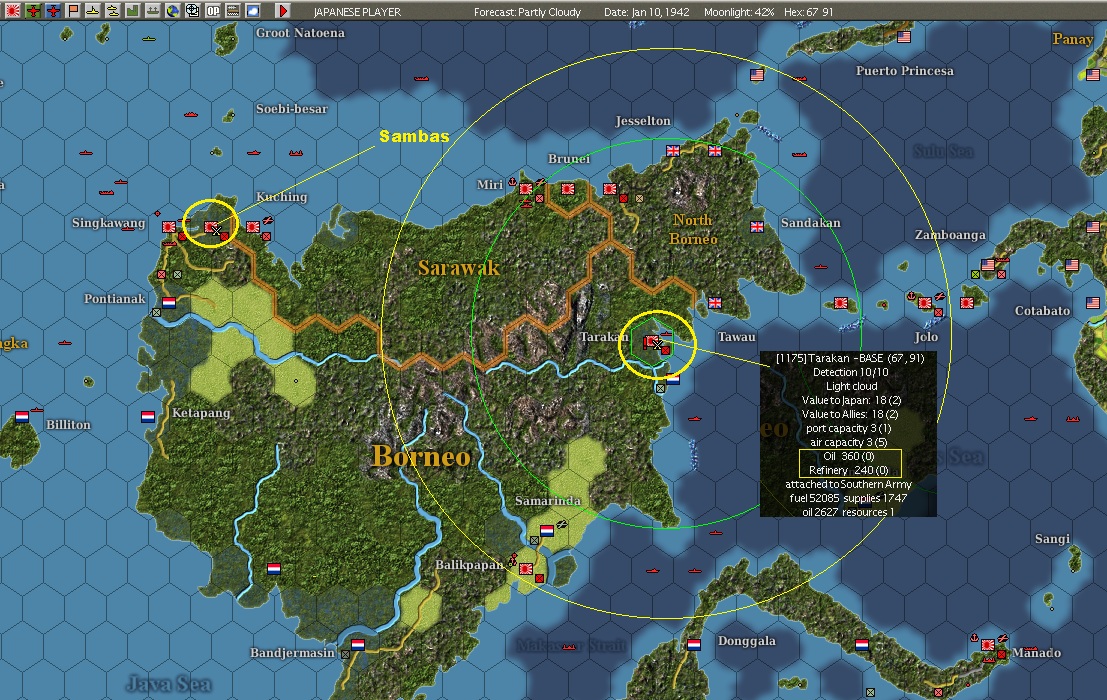The height and width of the screenshot is (700, 1107).
Task: Click the double yellow ships toolbar icon
Action: (113, 11)
